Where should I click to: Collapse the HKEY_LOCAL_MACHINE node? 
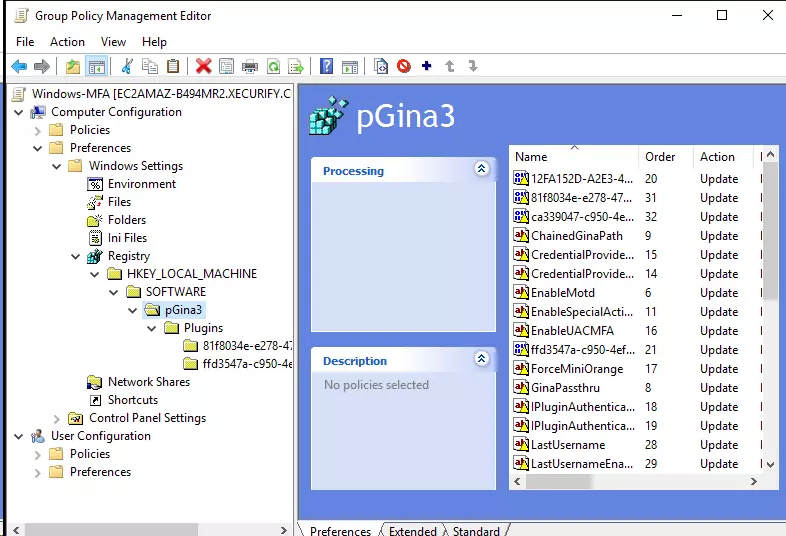95,274
